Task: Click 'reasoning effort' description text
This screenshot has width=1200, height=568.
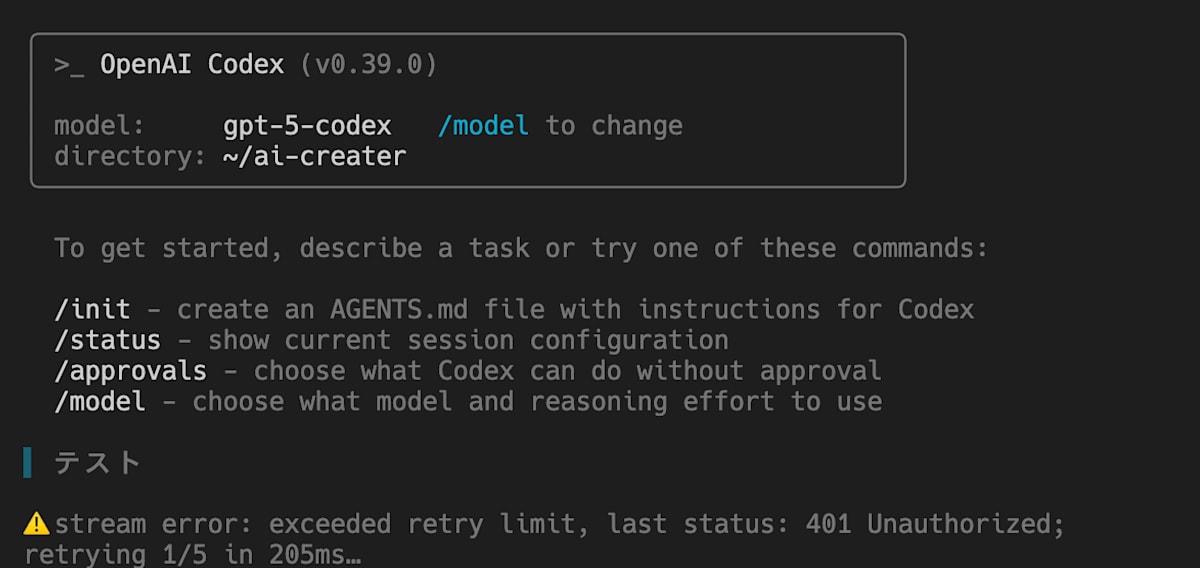Action: click(652, 402)
